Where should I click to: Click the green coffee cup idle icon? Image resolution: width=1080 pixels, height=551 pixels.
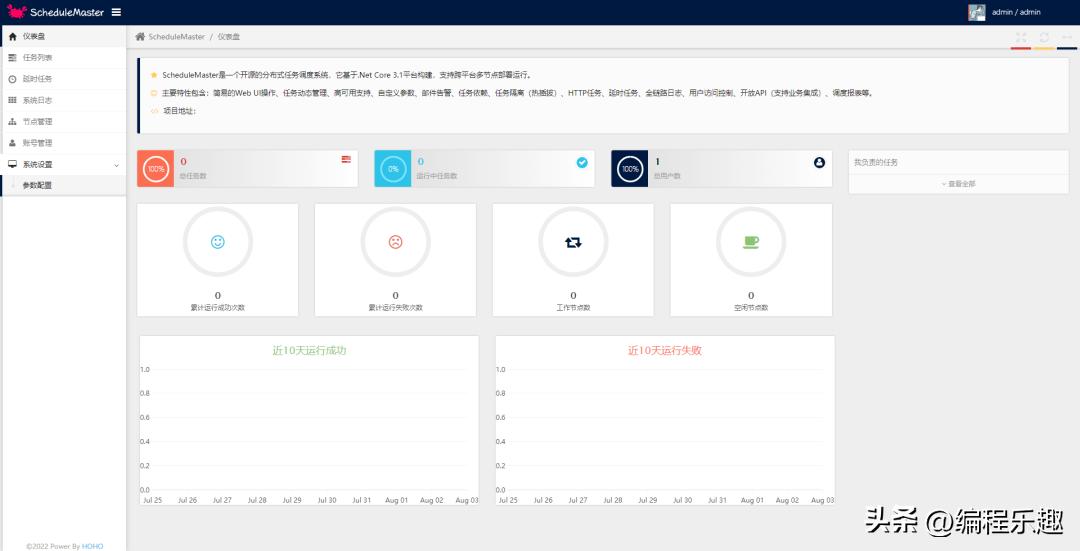click(x=751, y=242)
